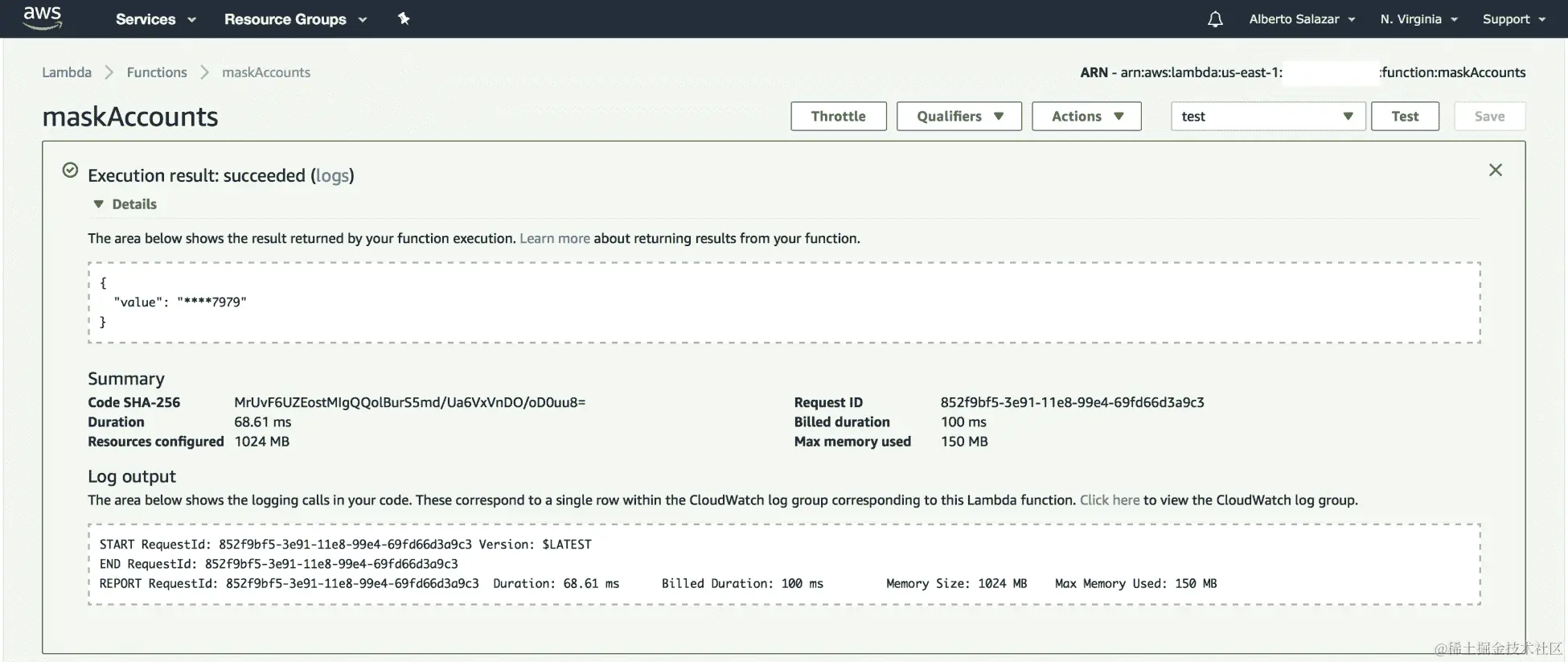The image size is (1568, 662).
Task: Open the Services menu
Action: pos(155,19)
